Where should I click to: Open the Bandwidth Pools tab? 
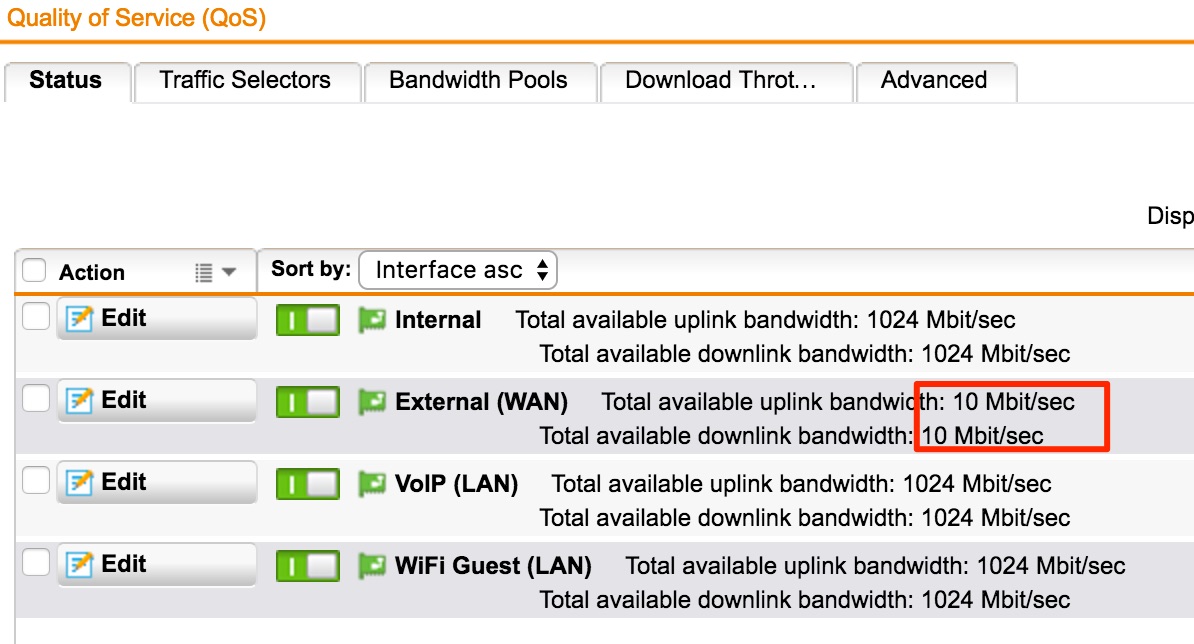[x=480, y=81]
